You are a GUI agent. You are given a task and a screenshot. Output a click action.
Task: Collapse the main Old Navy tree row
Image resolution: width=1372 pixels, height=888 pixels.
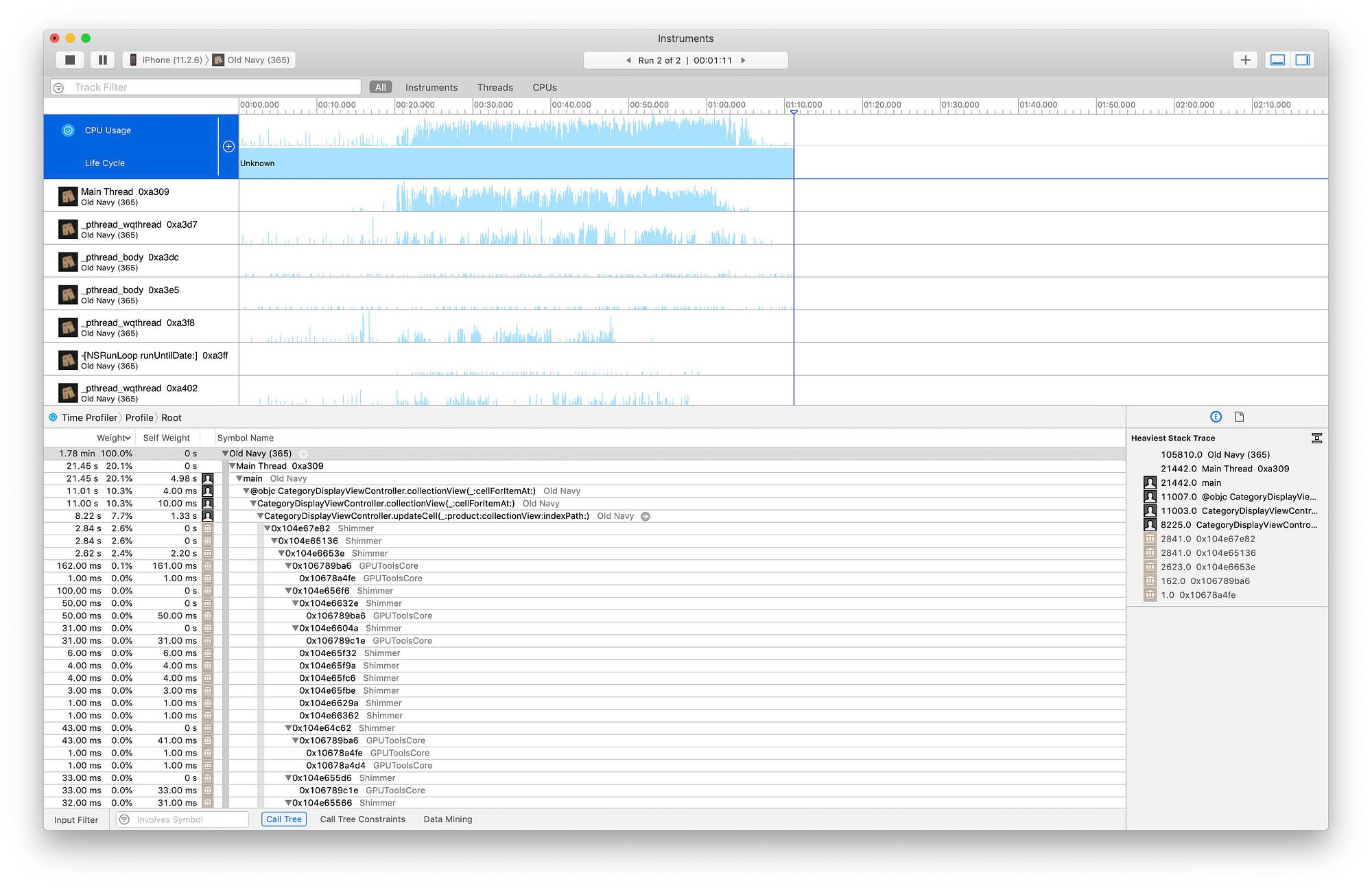pos(239,478)
